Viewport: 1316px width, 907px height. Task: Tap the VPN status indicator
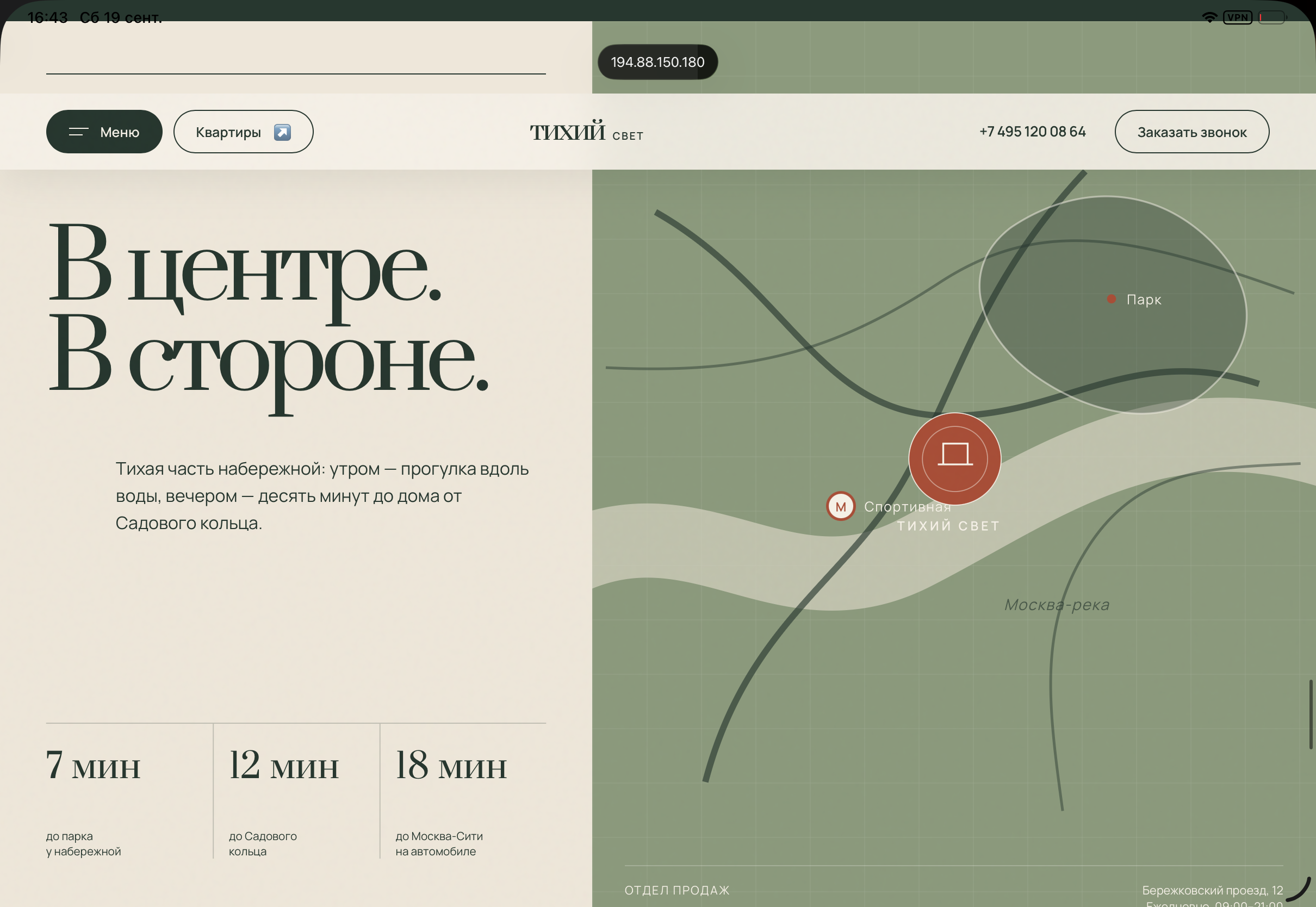(1238, 17)
